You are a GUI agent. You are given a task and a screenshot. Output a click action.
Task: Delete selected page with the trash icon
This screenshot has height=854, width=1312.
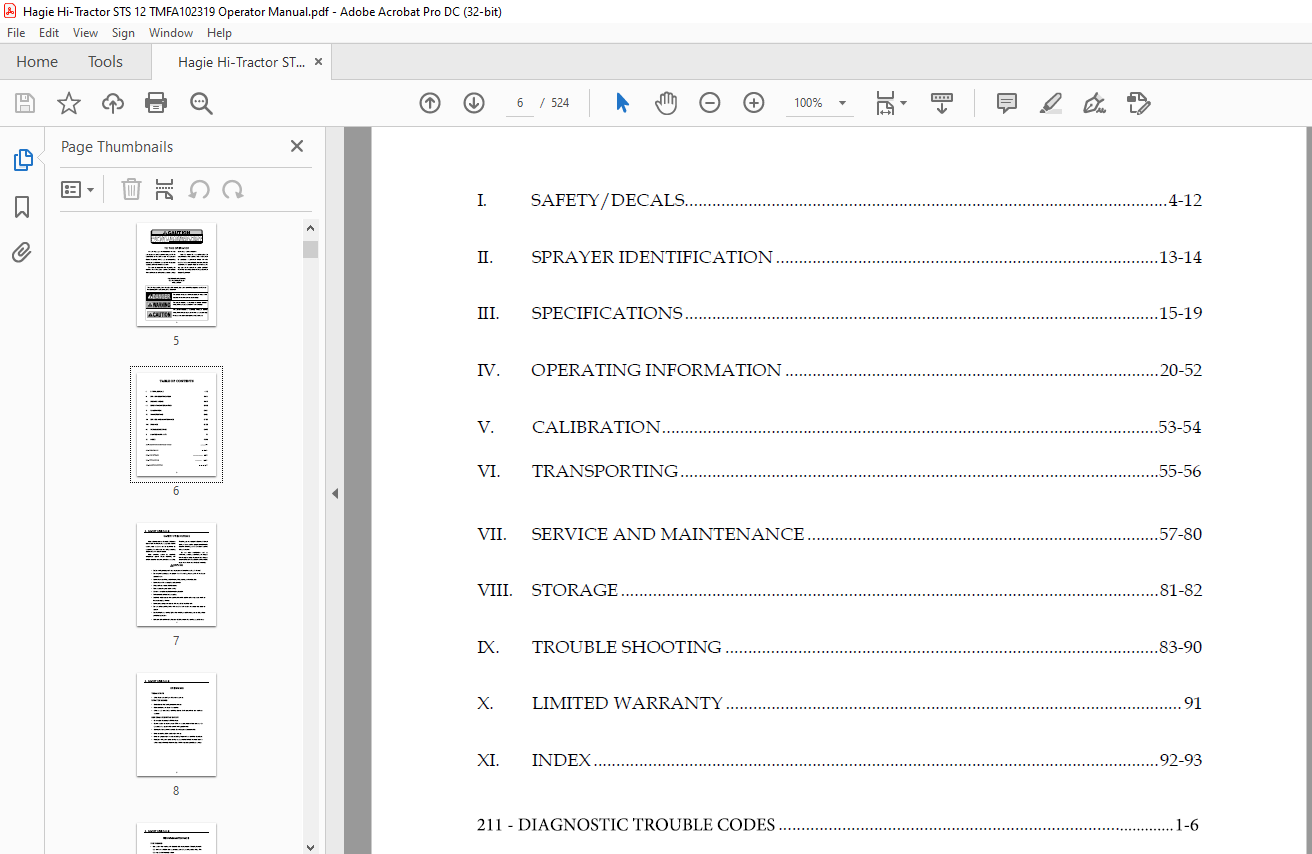(x=131, y=189)
